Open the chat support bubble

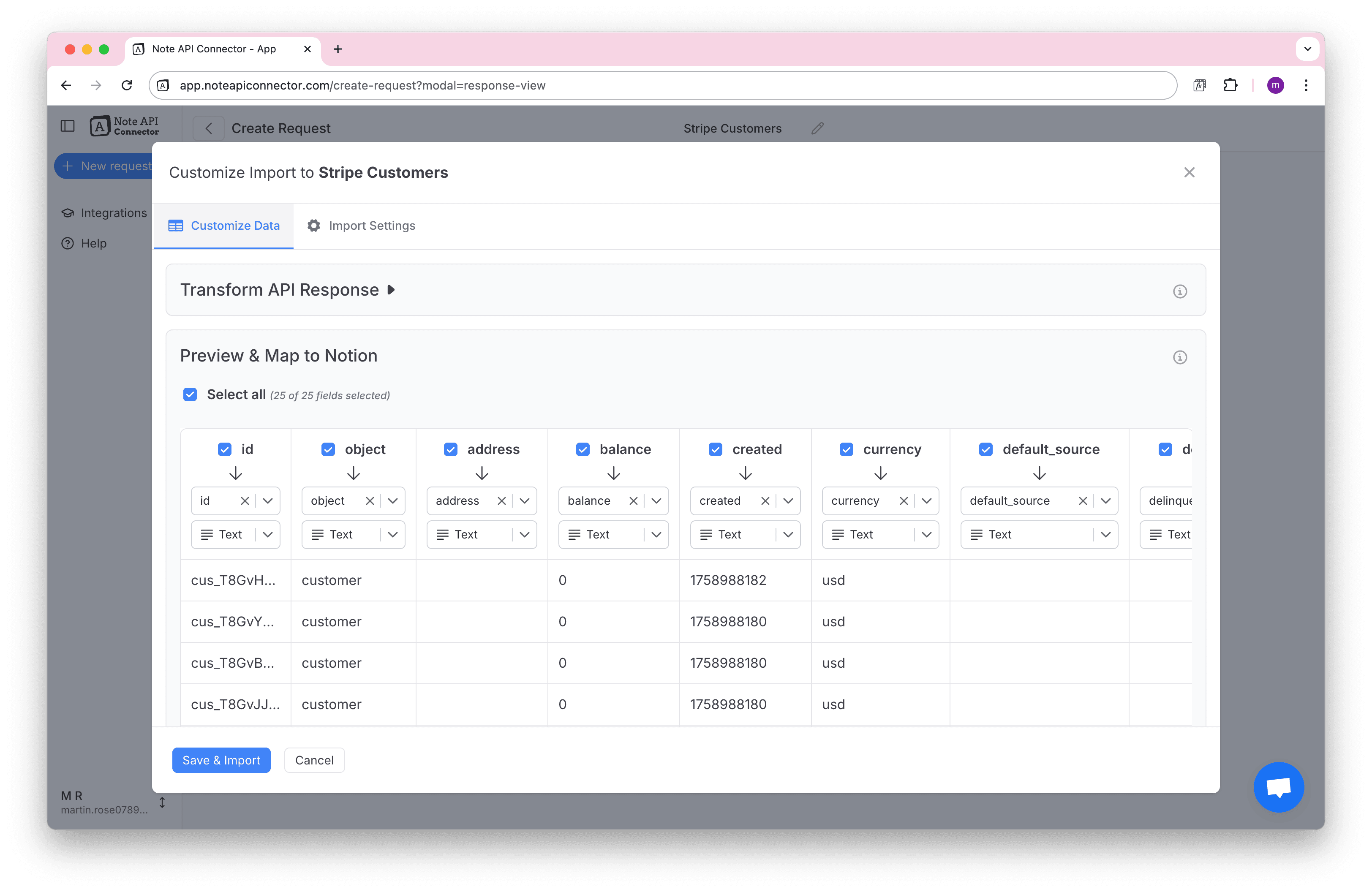pyautogui.click(x=1278, y=786)
